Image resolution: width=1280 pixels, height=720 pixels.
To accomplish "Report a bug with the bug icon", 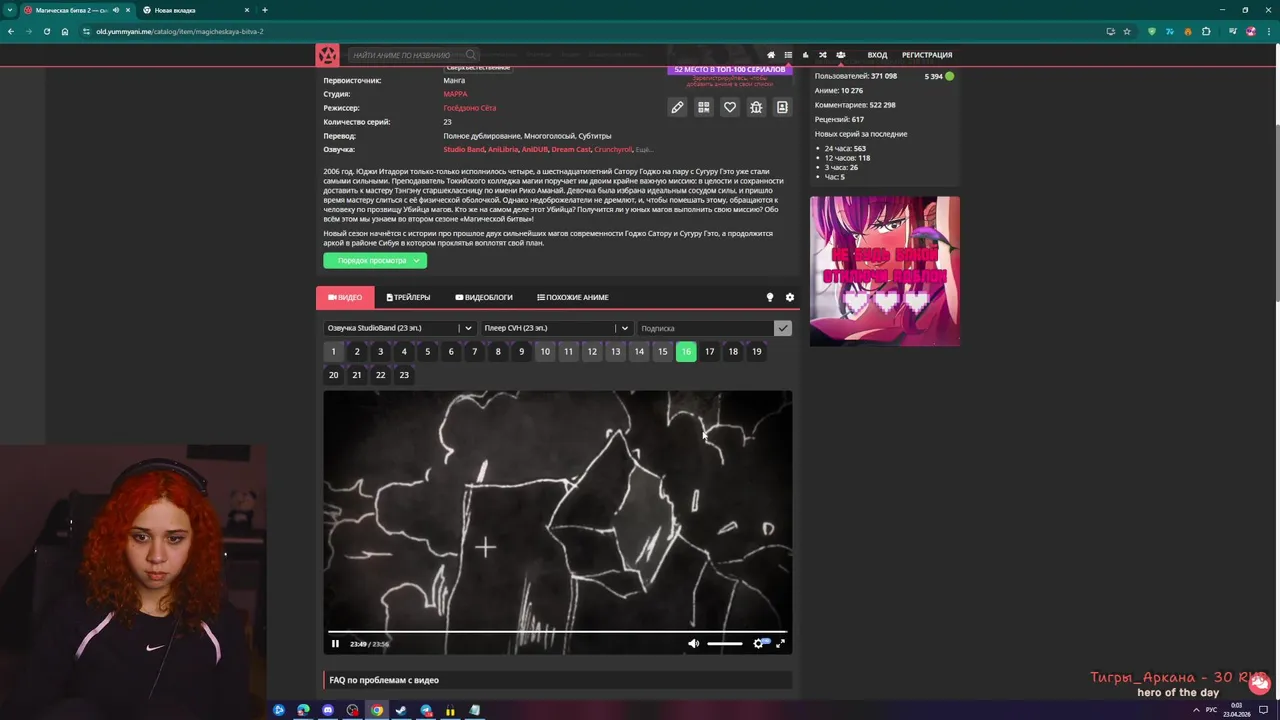I will 756,107.
